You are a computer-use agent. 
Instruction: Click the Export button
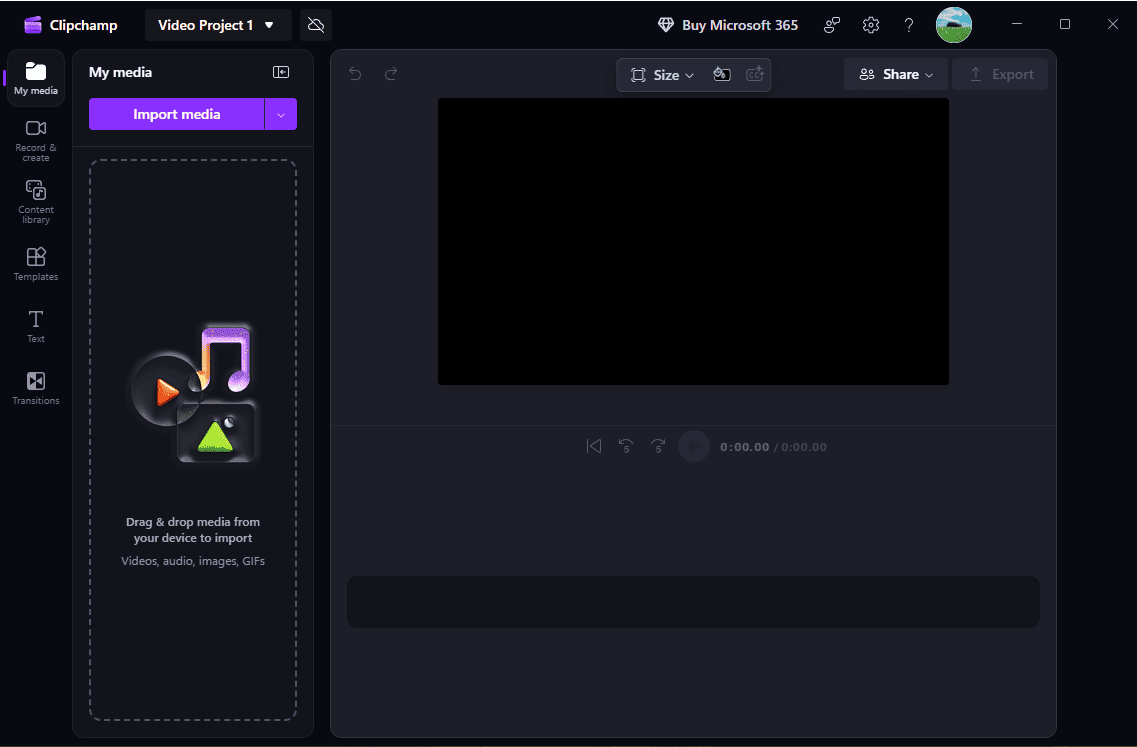pos(999,73)
